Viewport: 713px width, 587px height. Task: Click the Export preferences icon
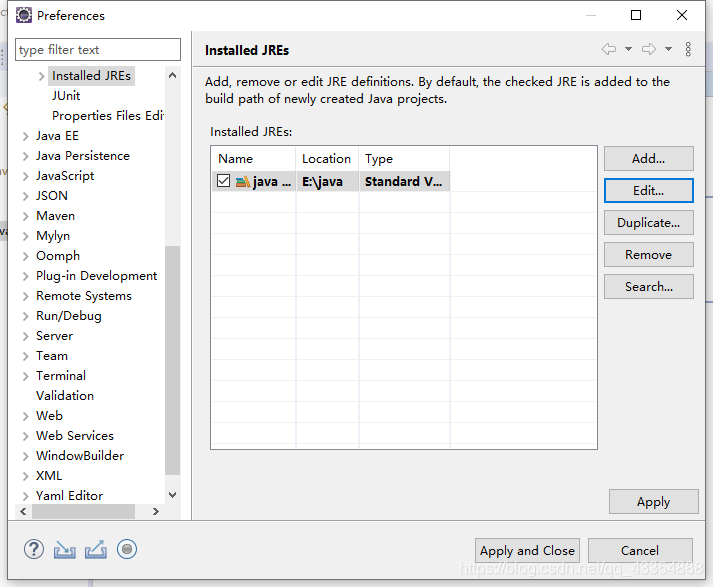point(96,549)
